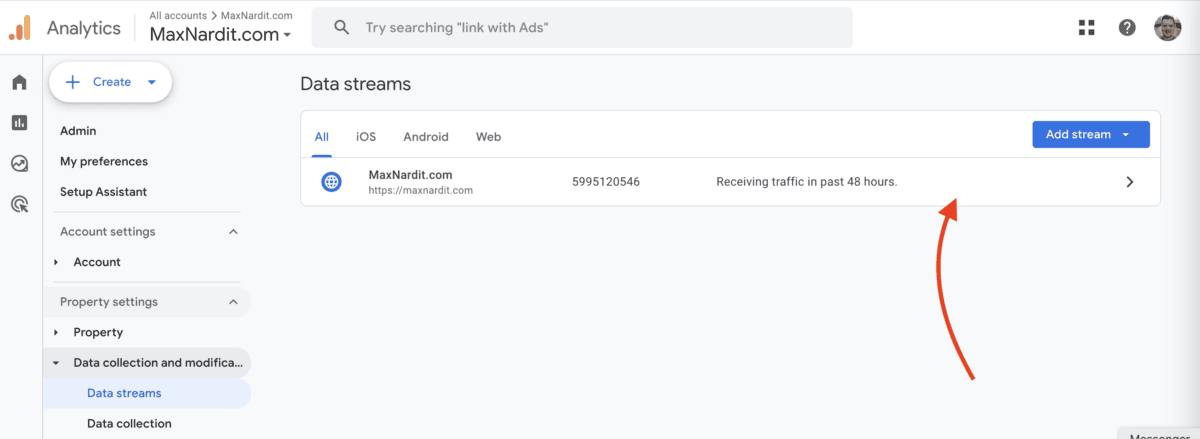Switch to the iOS tab

[x=366, y=137]
